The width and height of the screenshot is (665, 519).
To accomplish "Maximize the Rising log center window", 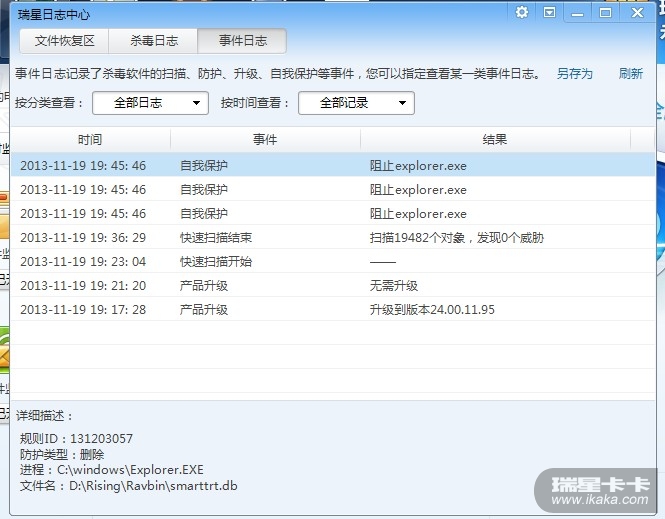I will (x=605, y=13).
